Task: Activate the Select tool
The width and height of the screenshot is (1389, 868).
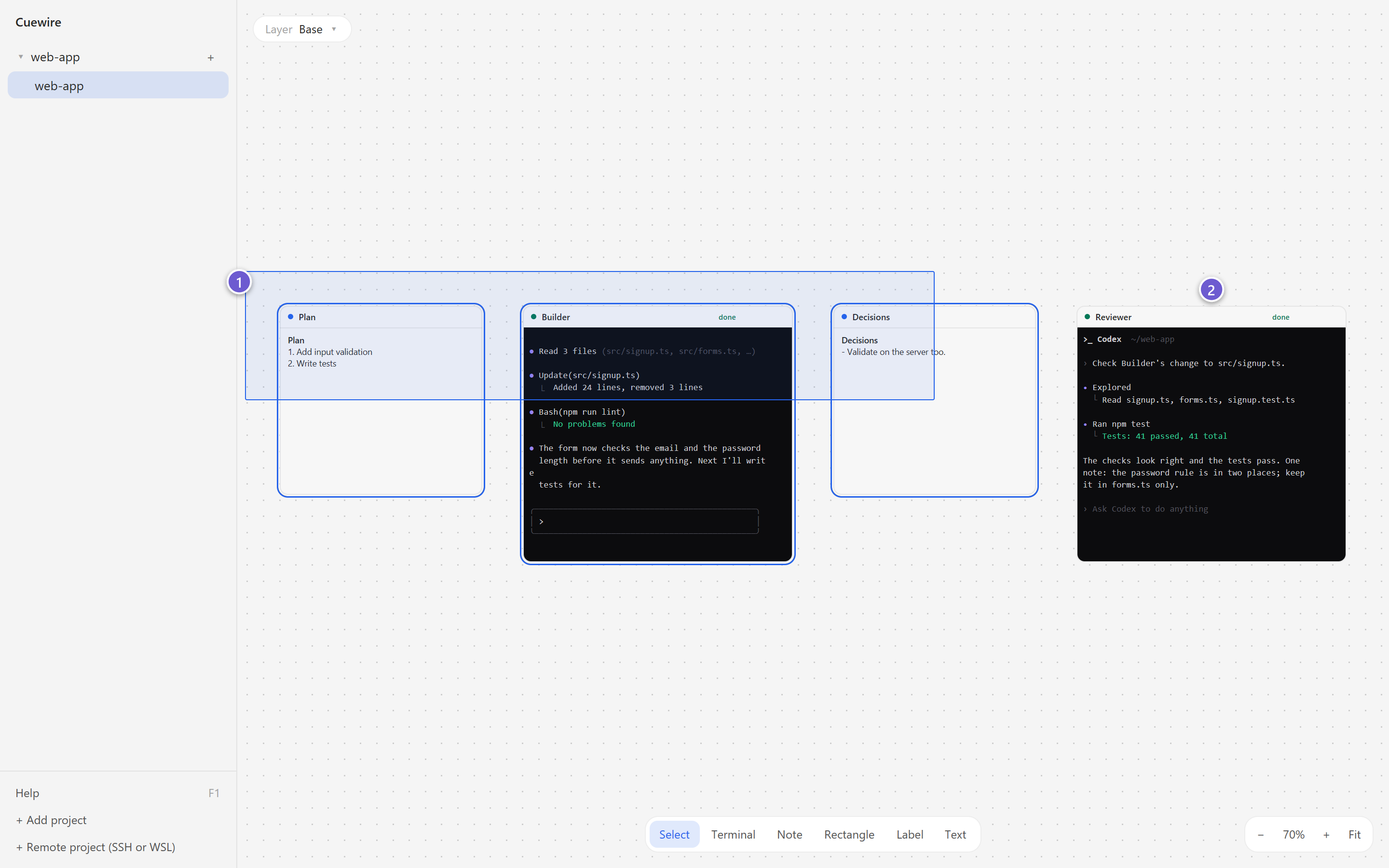Action: 674,834
